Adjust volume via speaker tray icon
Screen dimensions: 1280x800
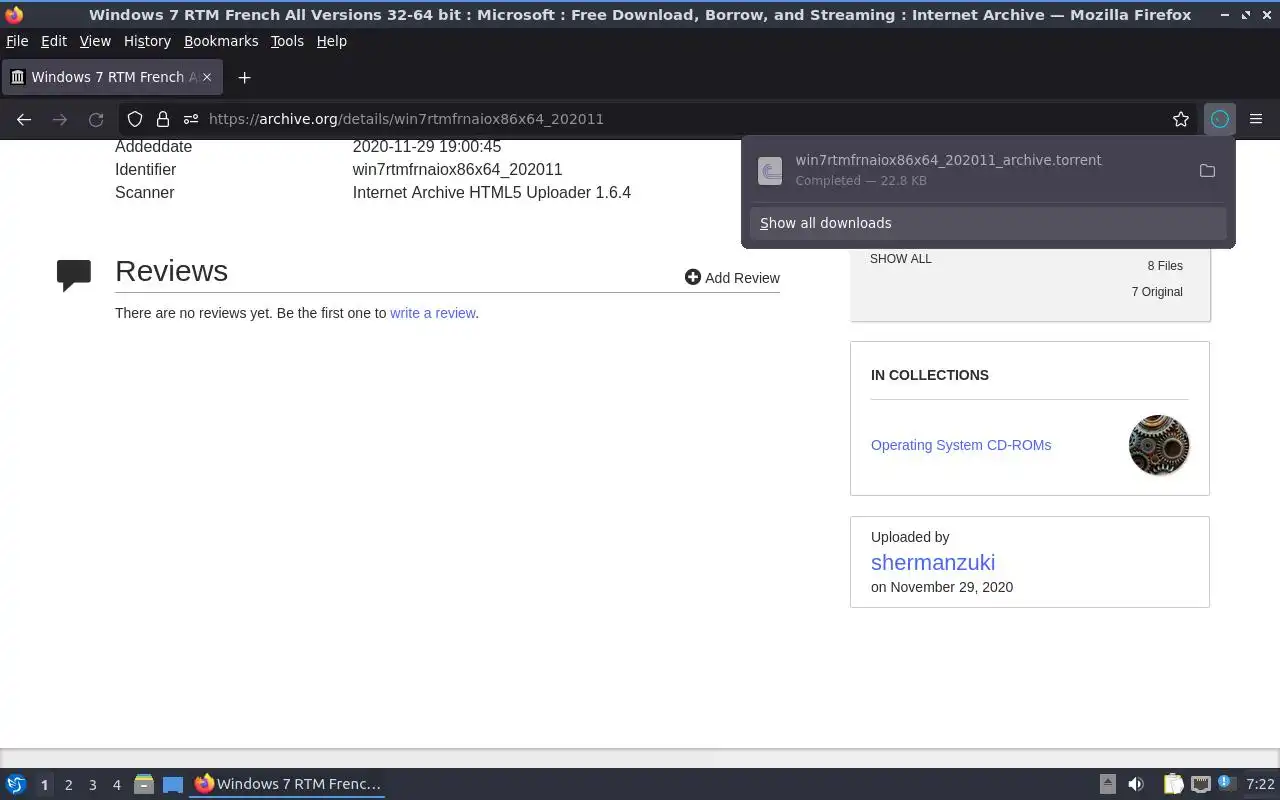pos(1136,784)
